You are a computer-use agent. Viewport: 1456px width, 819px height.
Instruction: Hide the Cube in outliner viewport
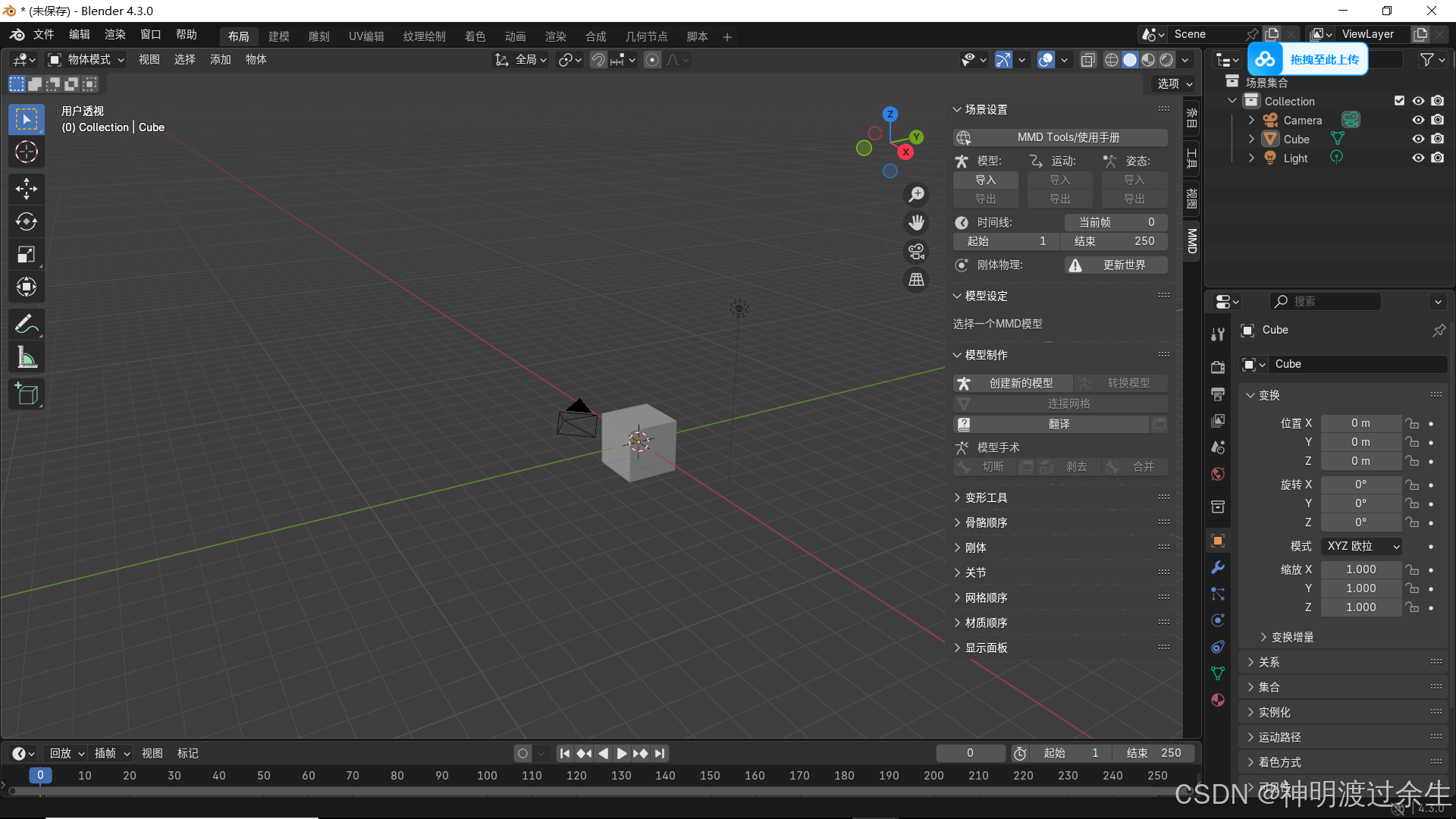(1417, 140)
